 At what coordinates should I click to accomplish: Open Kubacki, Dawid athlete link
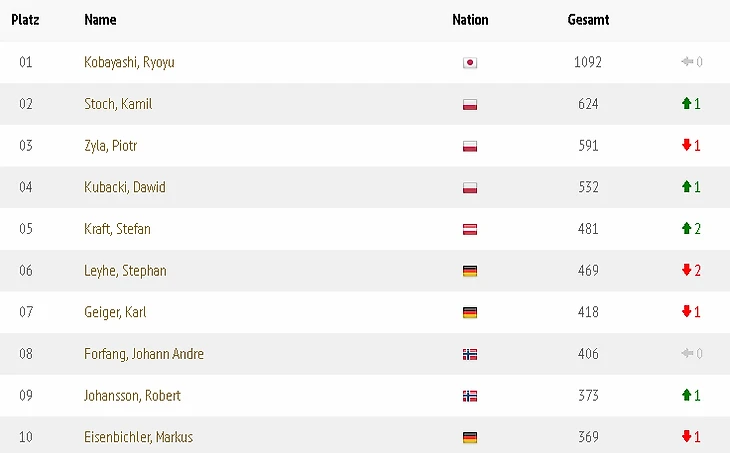pos(125,187)
